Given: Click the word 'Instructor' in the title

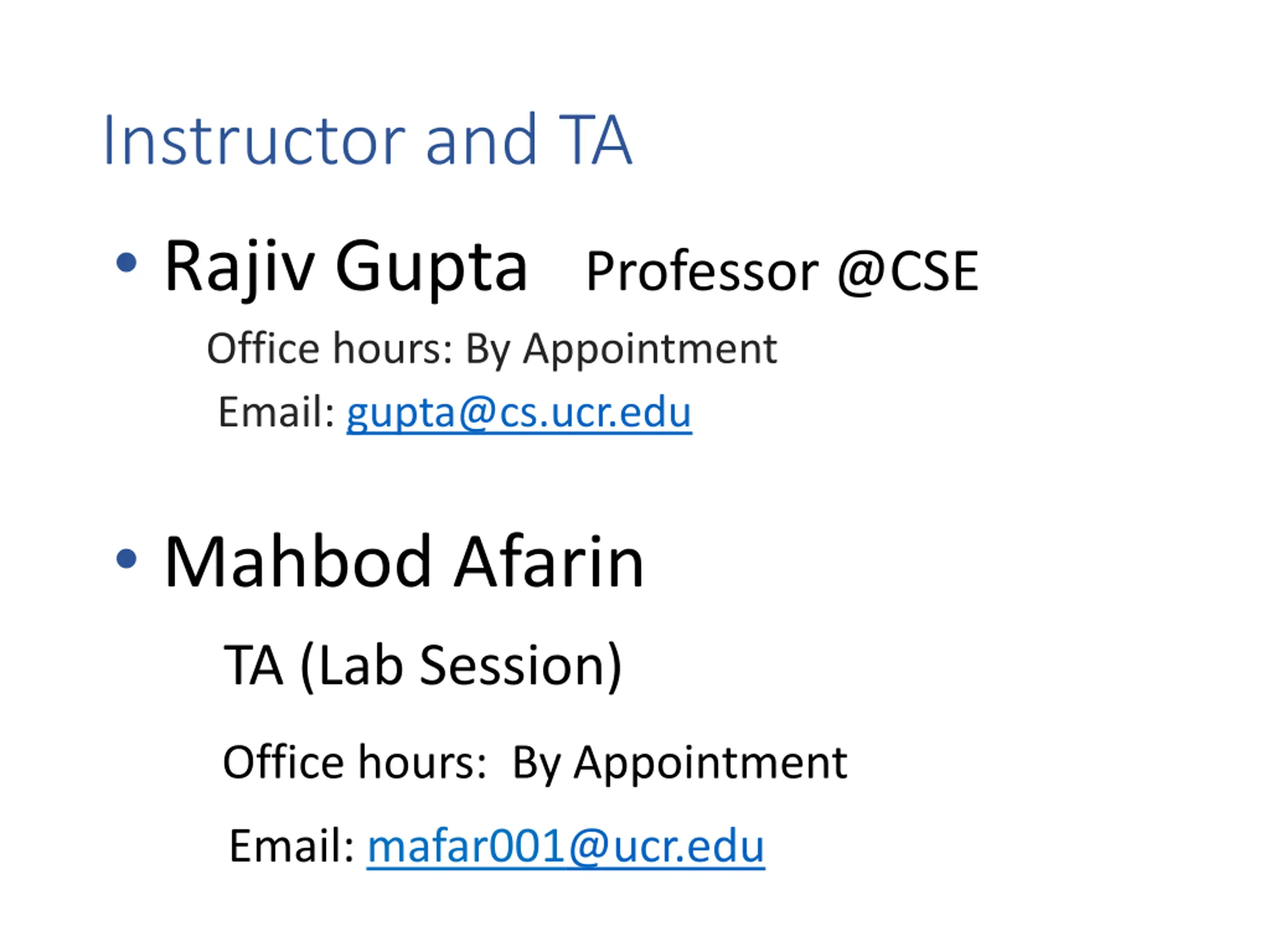Looking at the screenshot, I should (255, 139).
